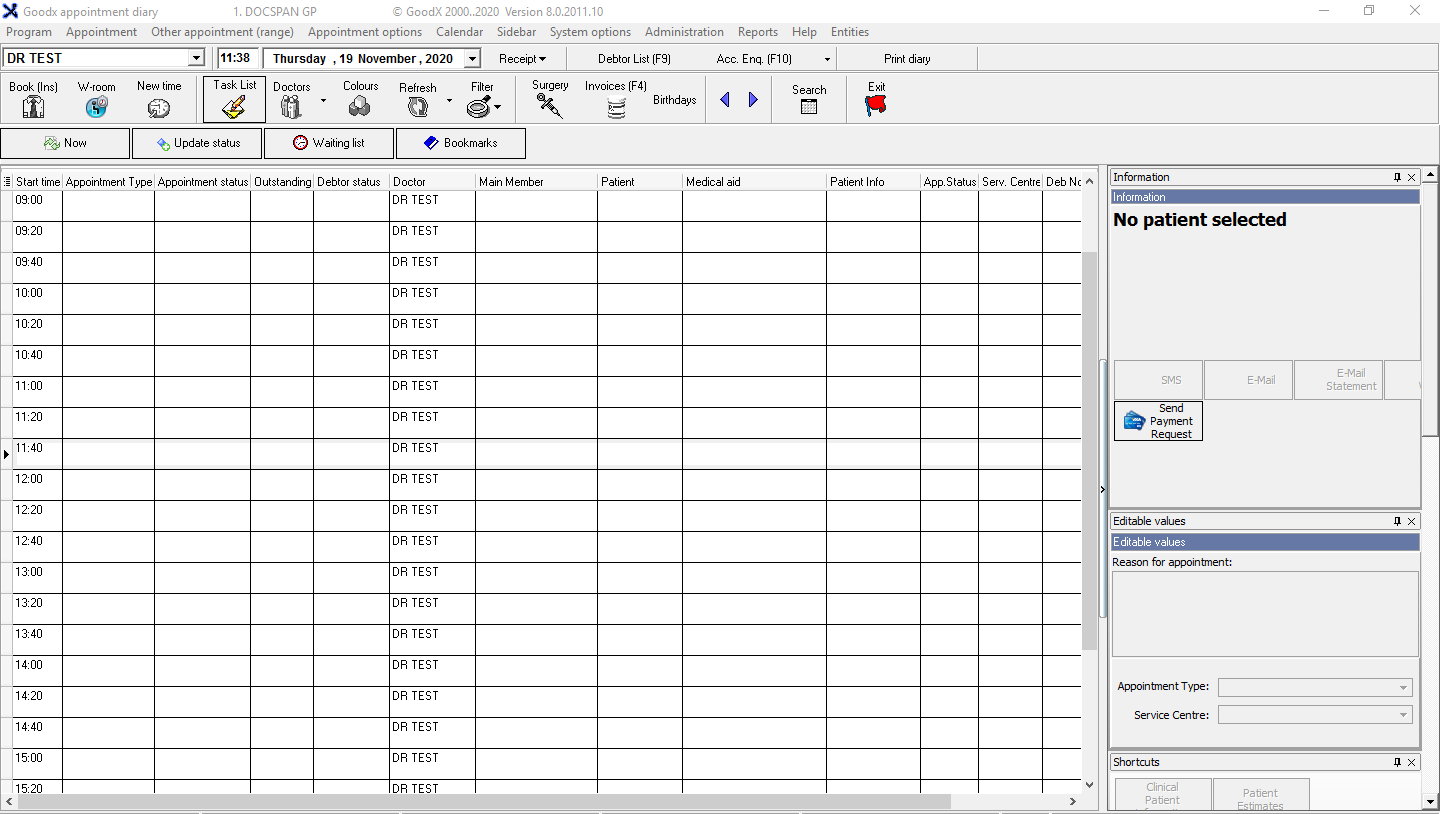This screenshot has width=1440, height=814.
Task: Open the Search calendar icon
Action: click(809, 106)
